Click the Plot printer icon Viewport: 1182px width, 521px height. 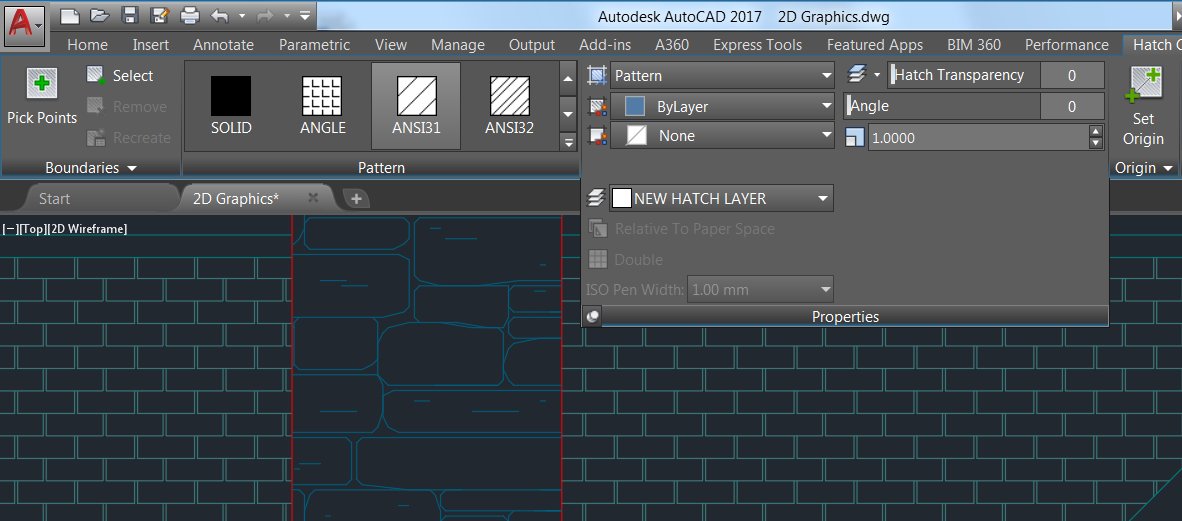(190, 15)
